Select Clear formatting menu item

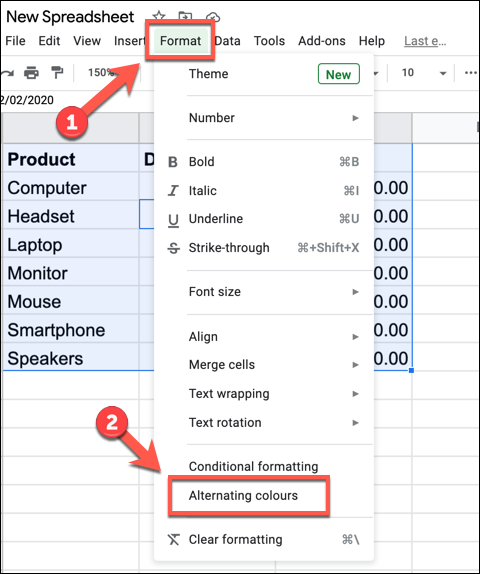click(x=264, y=540)
